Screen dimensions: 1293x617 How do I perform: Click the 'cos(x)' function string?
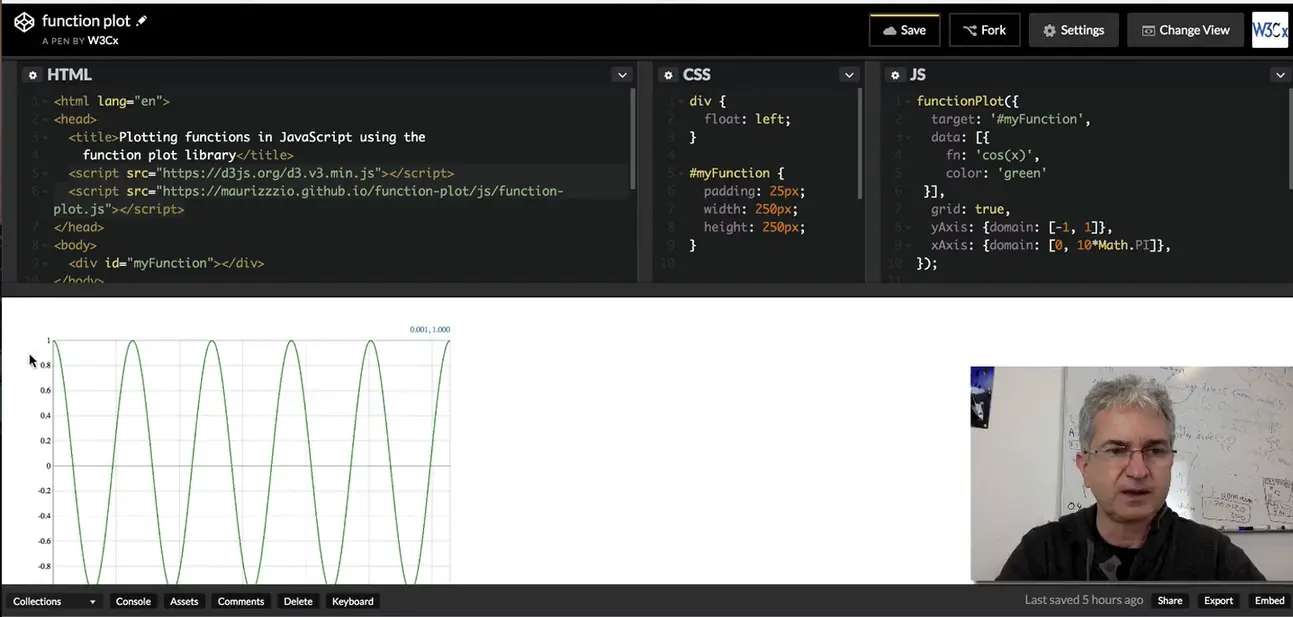[x=1005, y=155]
